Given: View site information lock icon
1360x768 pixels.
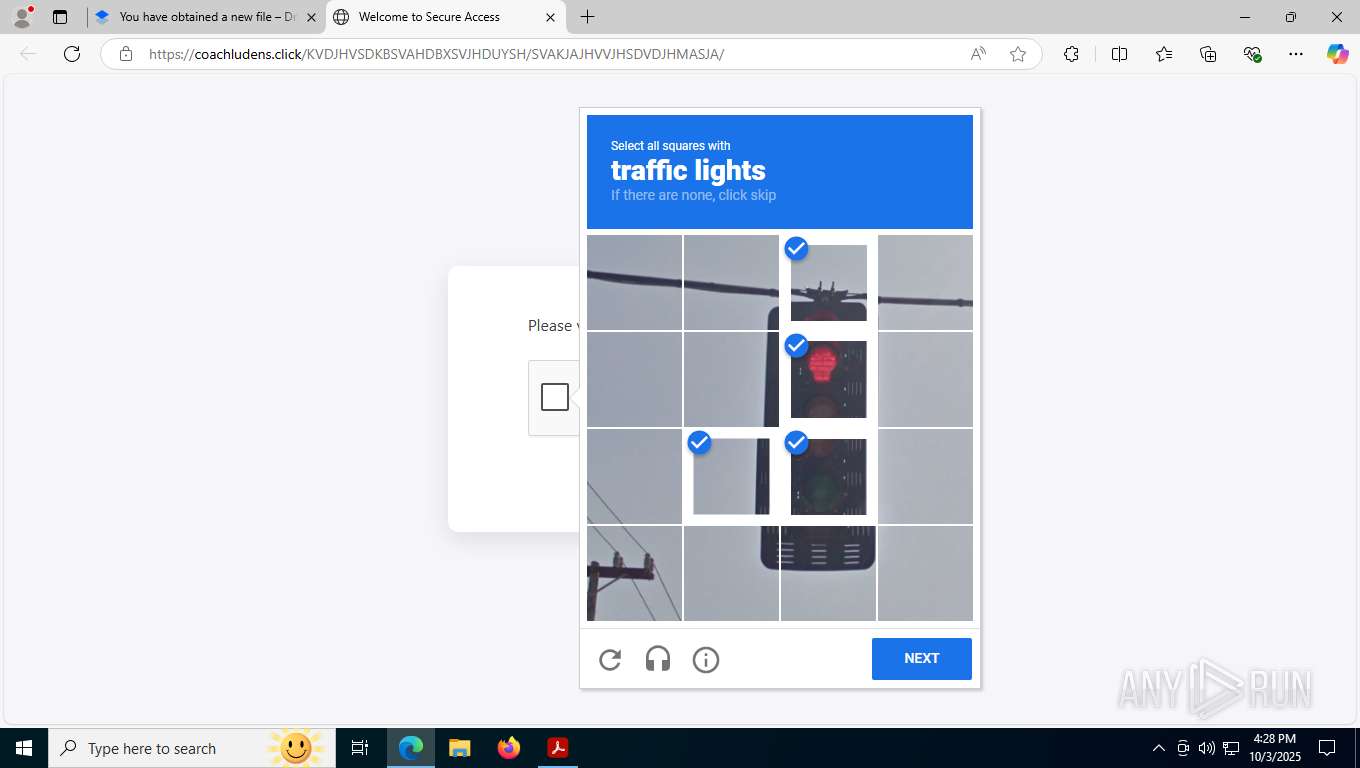Looking at the screenshot, I should click(126, 54).
